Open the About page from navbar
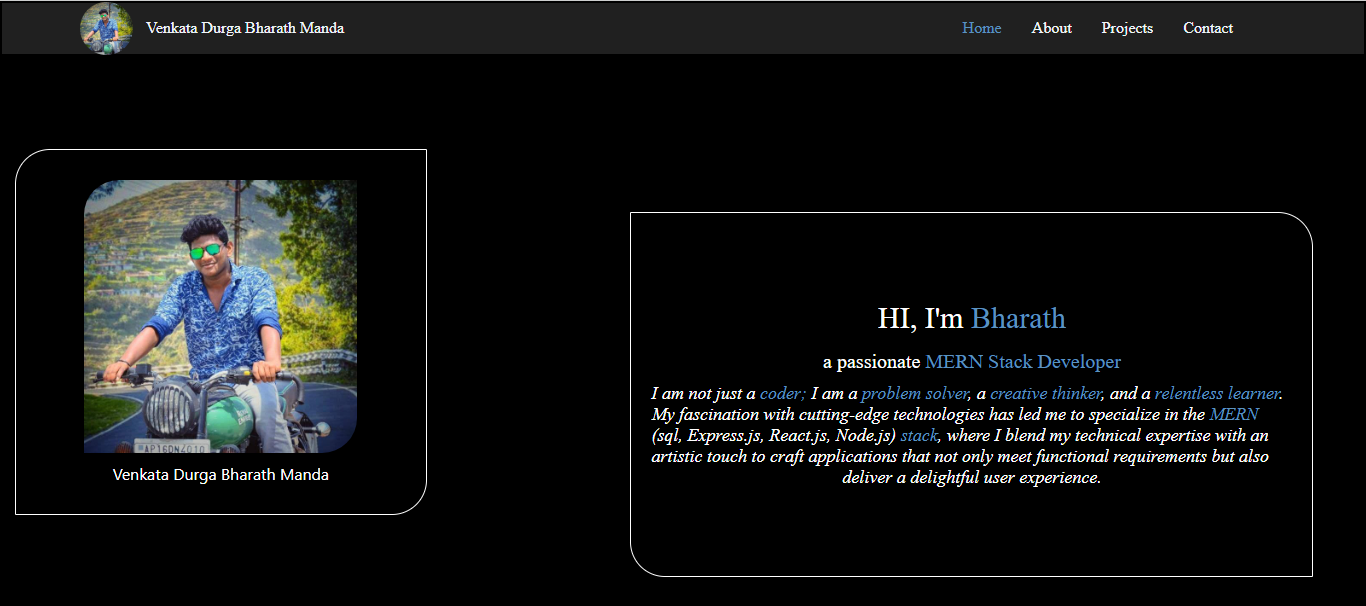The width and height of the screenshot is (1366, 606). pyautogui.click(x=1051, y=28)
